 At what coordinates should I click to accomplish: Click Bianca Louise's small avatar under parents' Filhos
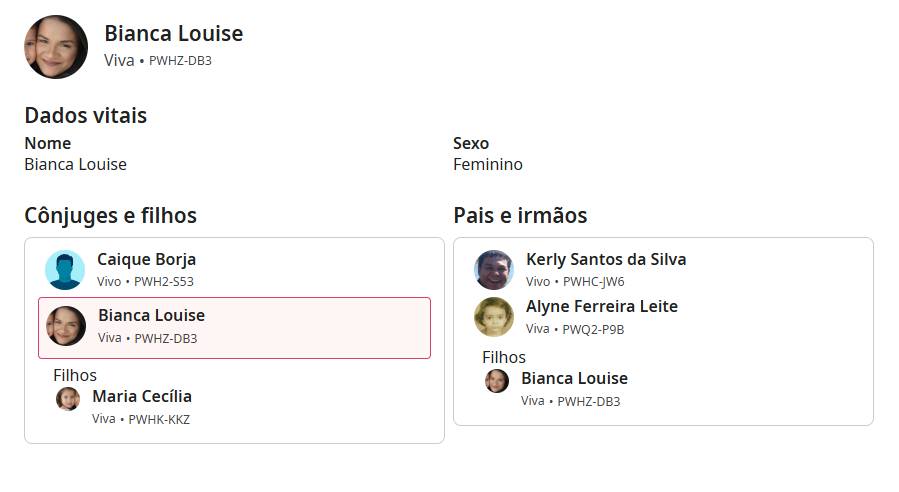tap(497, 381)
